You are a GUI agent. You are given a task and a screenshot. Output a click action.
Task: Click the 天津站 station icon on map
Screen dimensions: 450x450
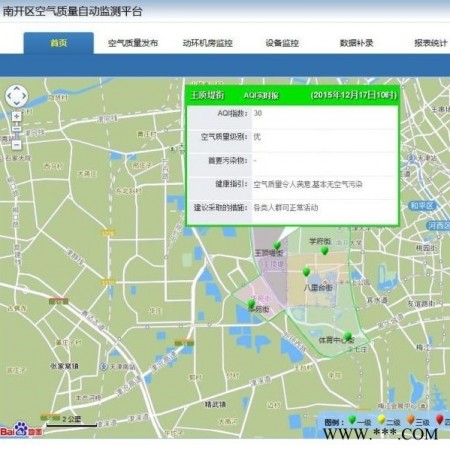411,158
